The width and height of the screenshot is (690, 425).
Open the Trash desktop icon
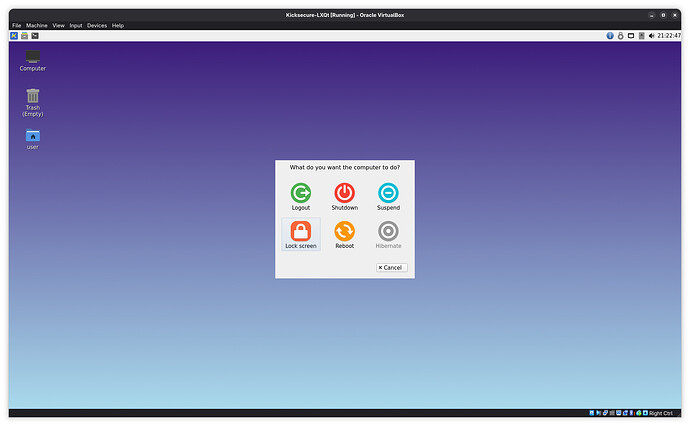33,96
